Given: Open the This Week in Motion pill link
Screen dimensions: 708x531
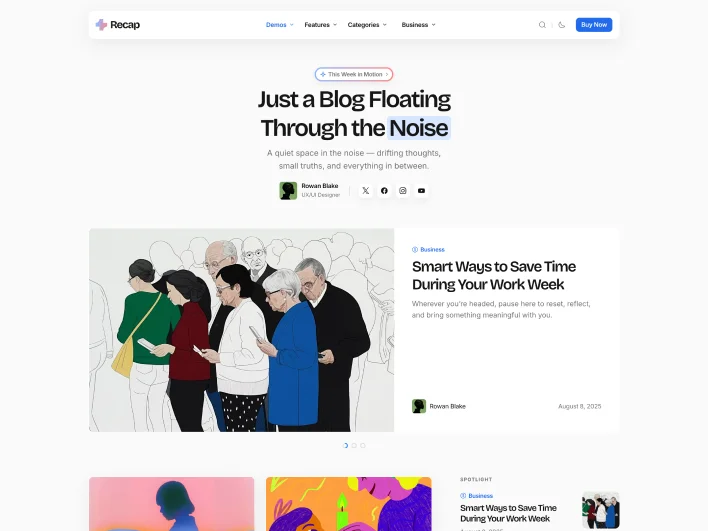Looking at the screenshot, I should tap(354, 74).
